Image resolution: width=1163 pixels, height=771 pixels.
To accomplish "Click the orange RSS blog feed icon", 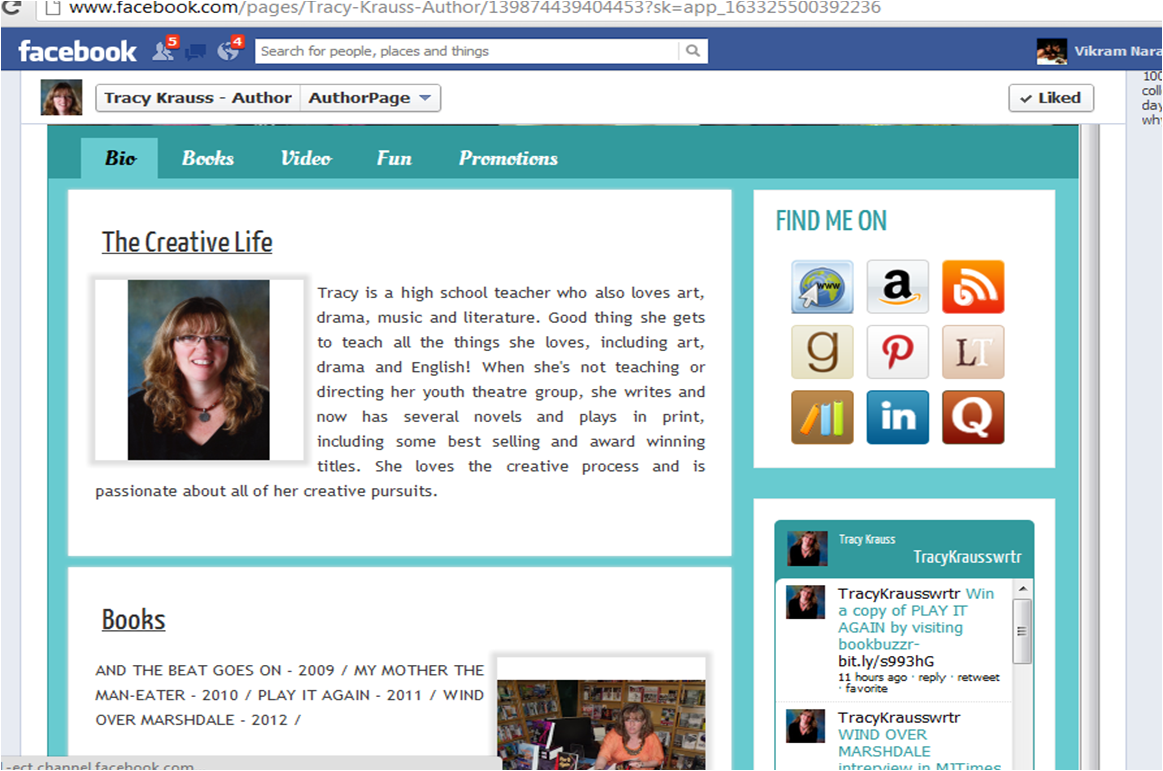I will click(973, 287).
